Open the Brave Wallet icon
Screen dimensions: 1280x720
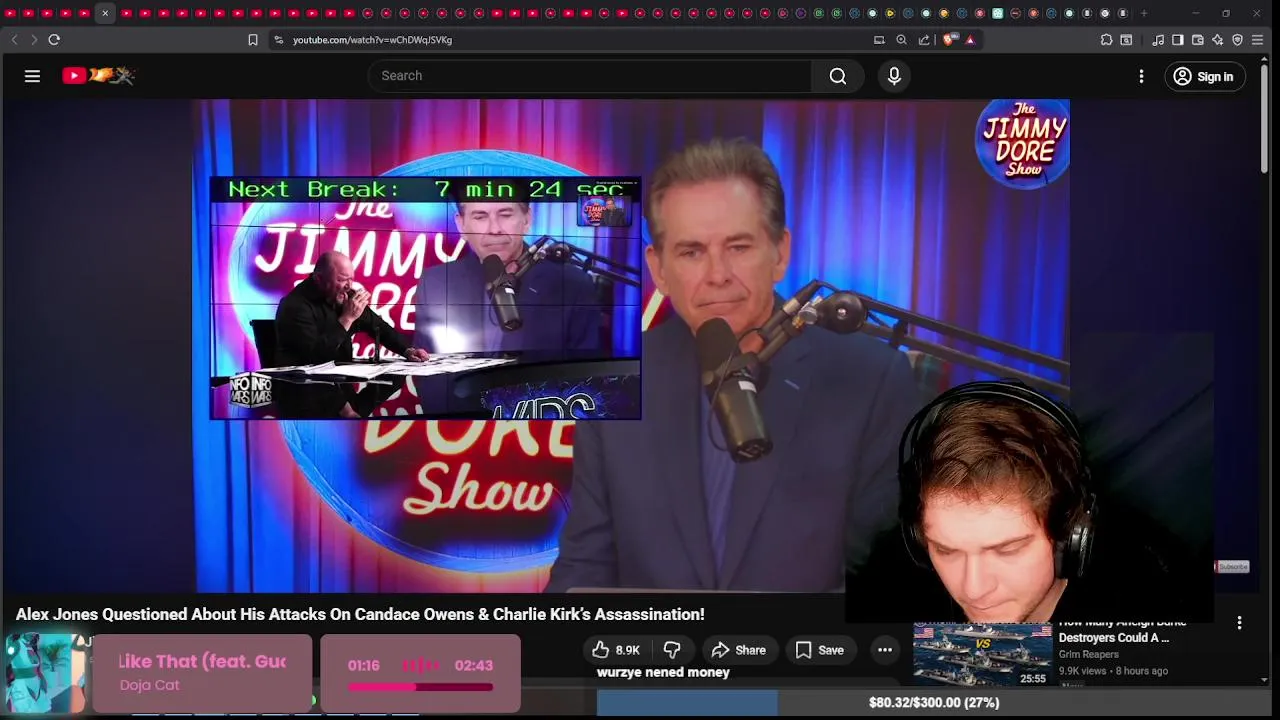[x=1198, y=40]
